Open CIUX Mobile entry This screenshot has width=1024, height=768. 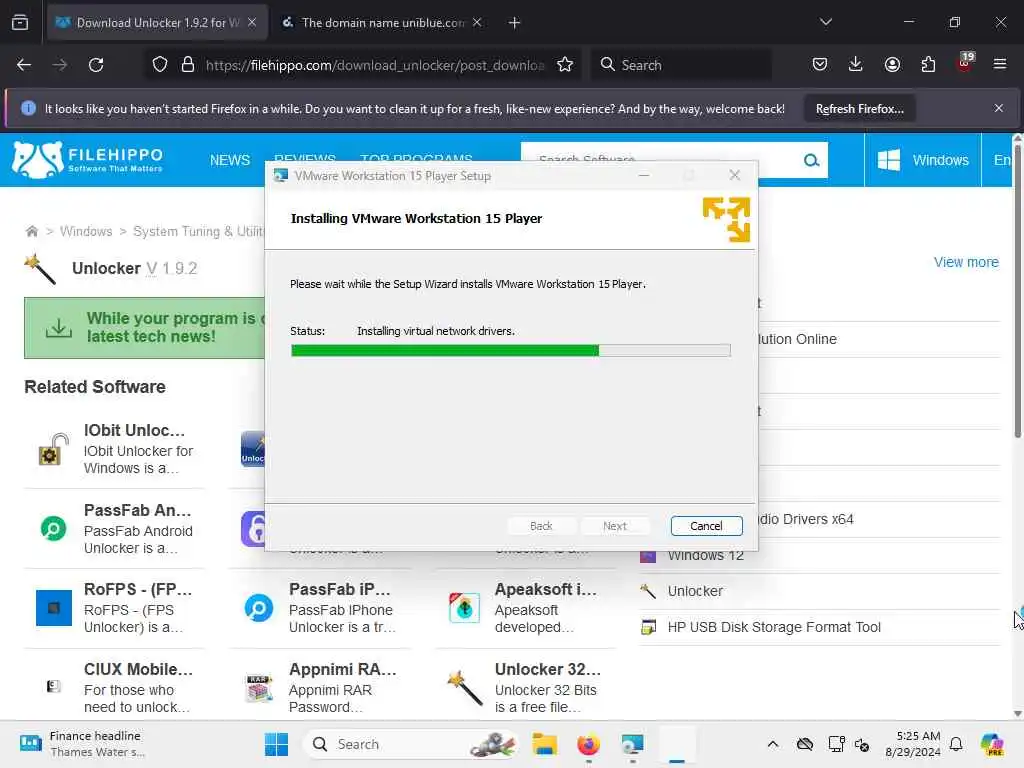pyautogui.click(x=116, y=688)
